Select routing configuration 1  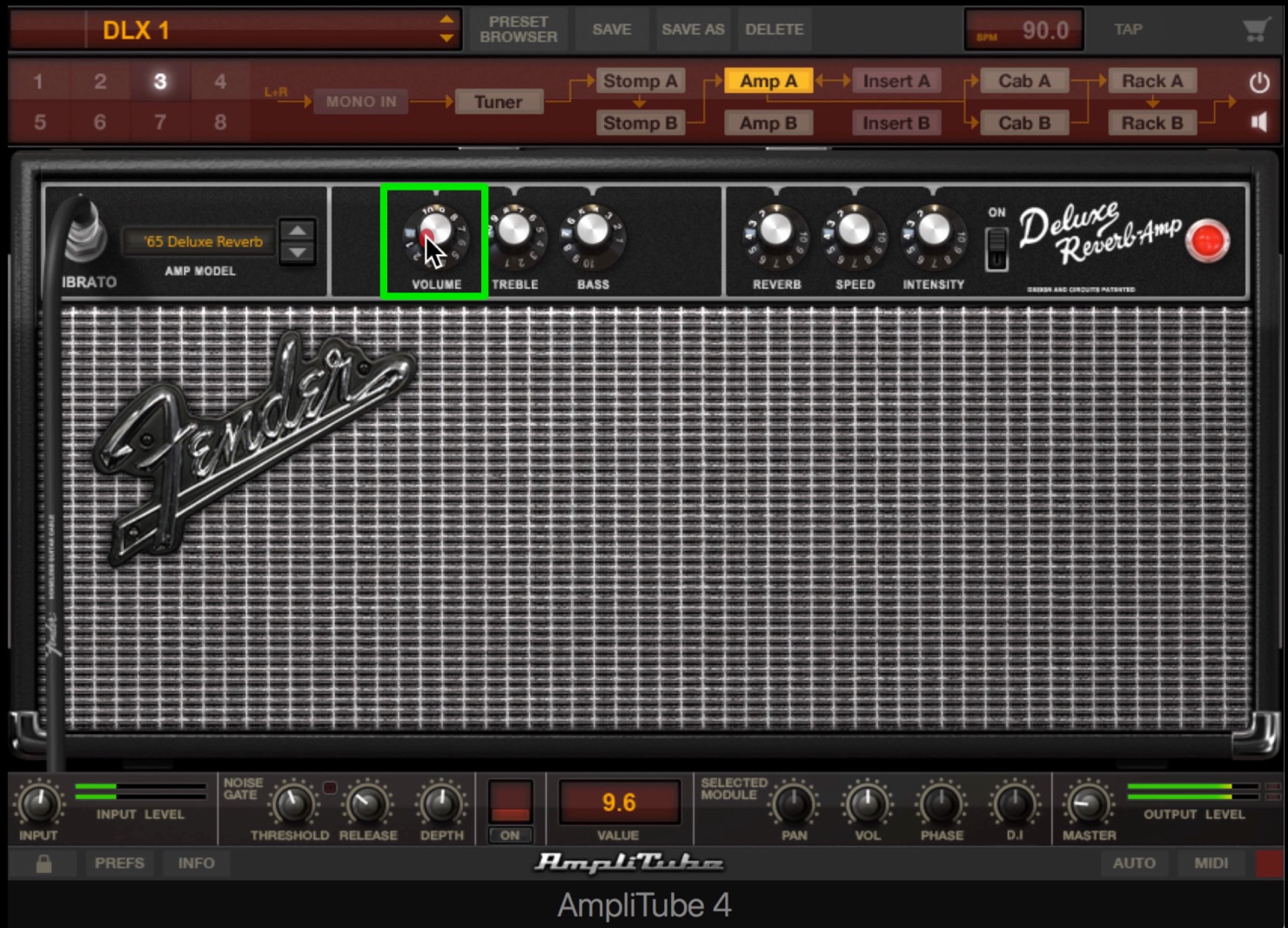pyautogui.click(x=38, y=82)
